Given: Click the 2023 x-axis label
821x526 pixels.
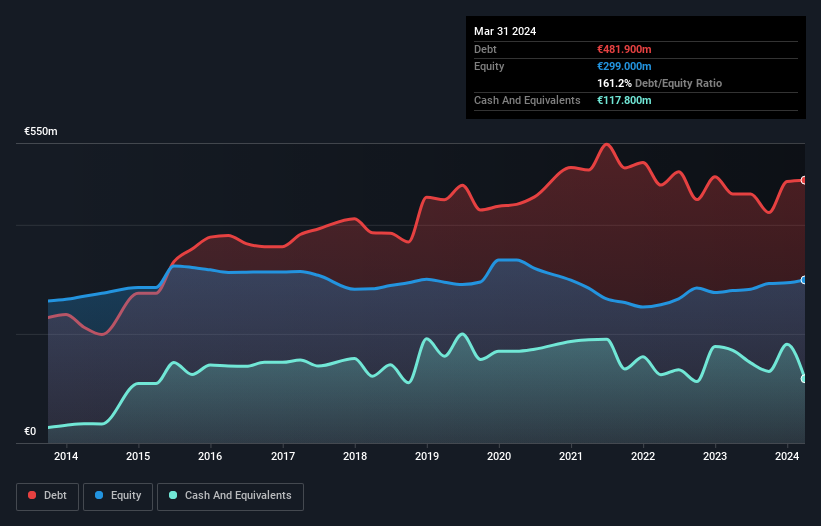Looking at the screenshot, I should 715,456.
